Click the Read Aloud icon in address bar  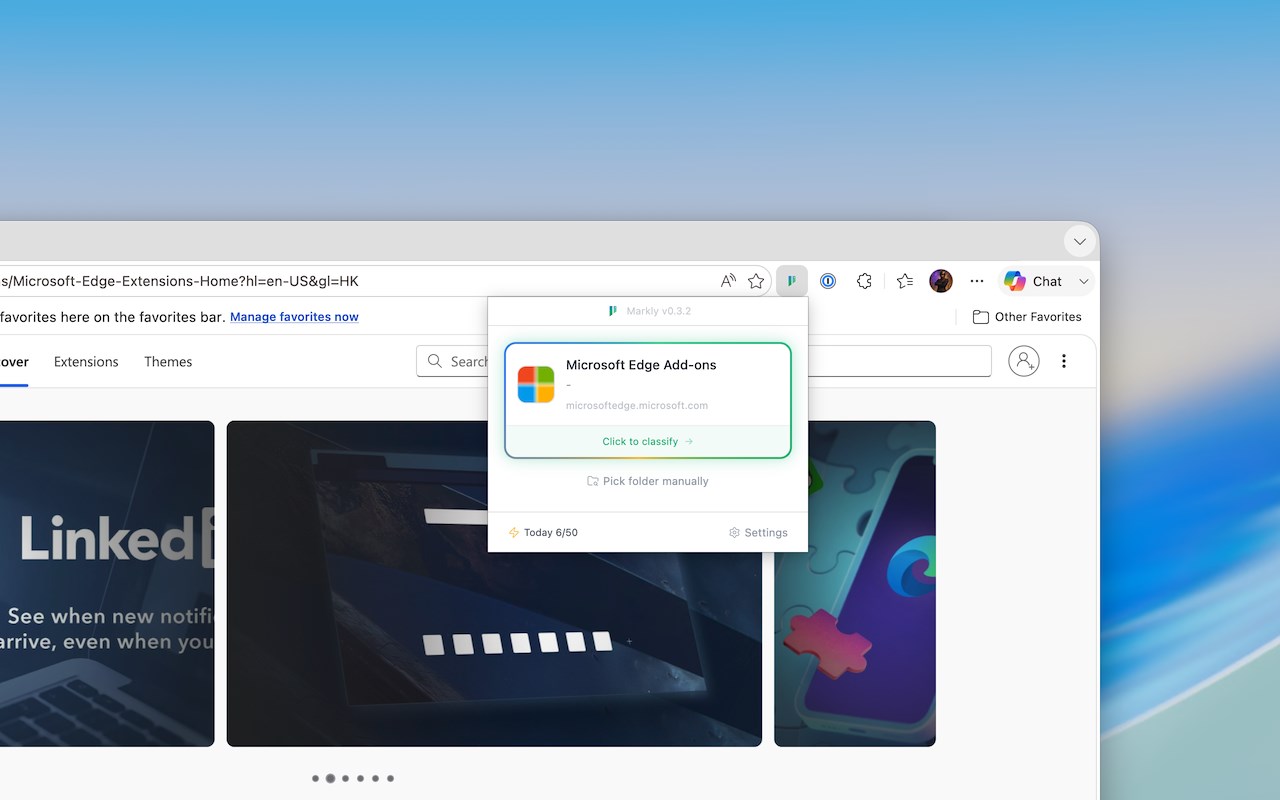[728, 281]
